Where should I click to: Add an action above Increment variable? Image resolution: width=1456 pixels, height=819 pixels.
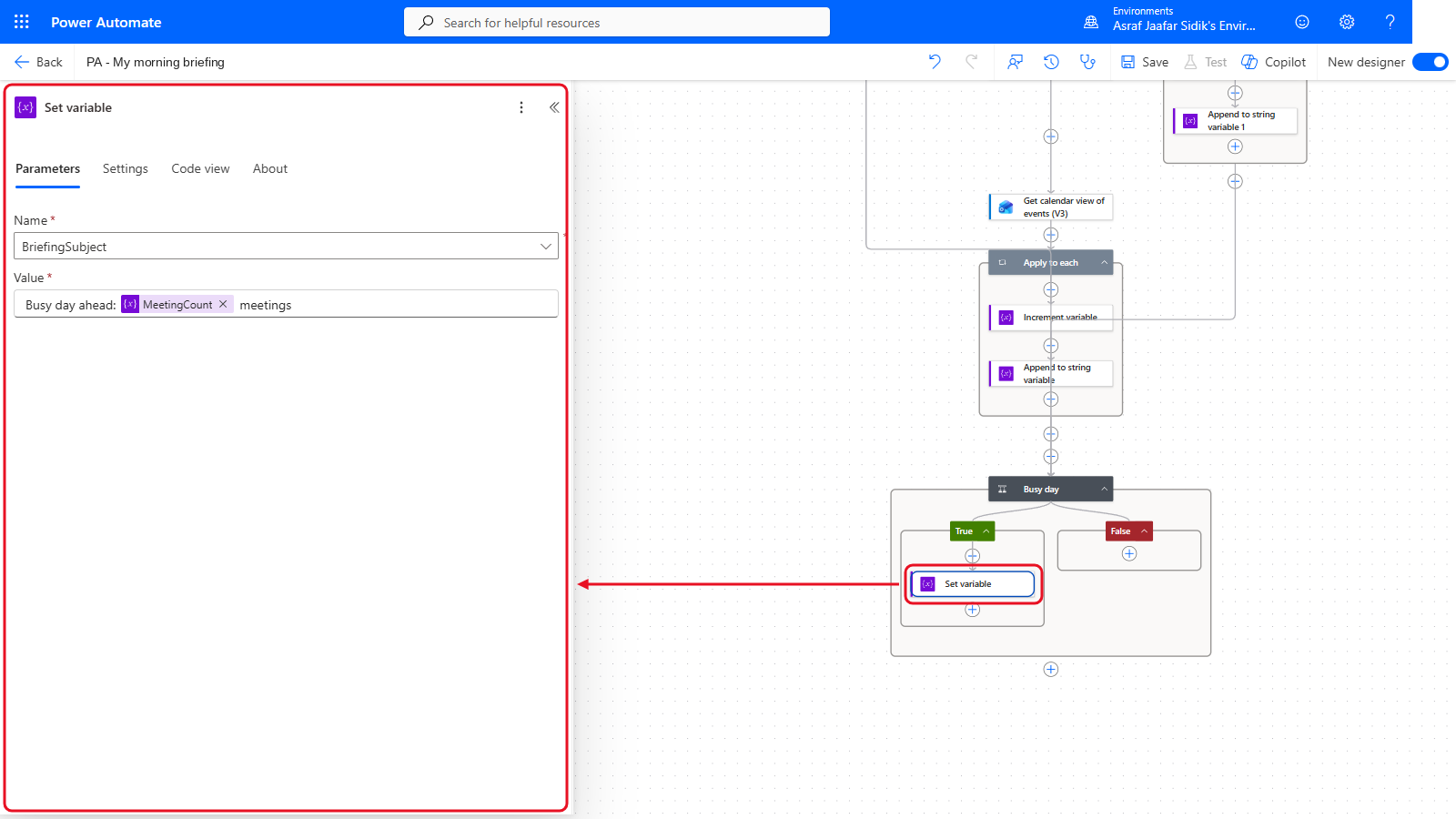(1051, 289)
